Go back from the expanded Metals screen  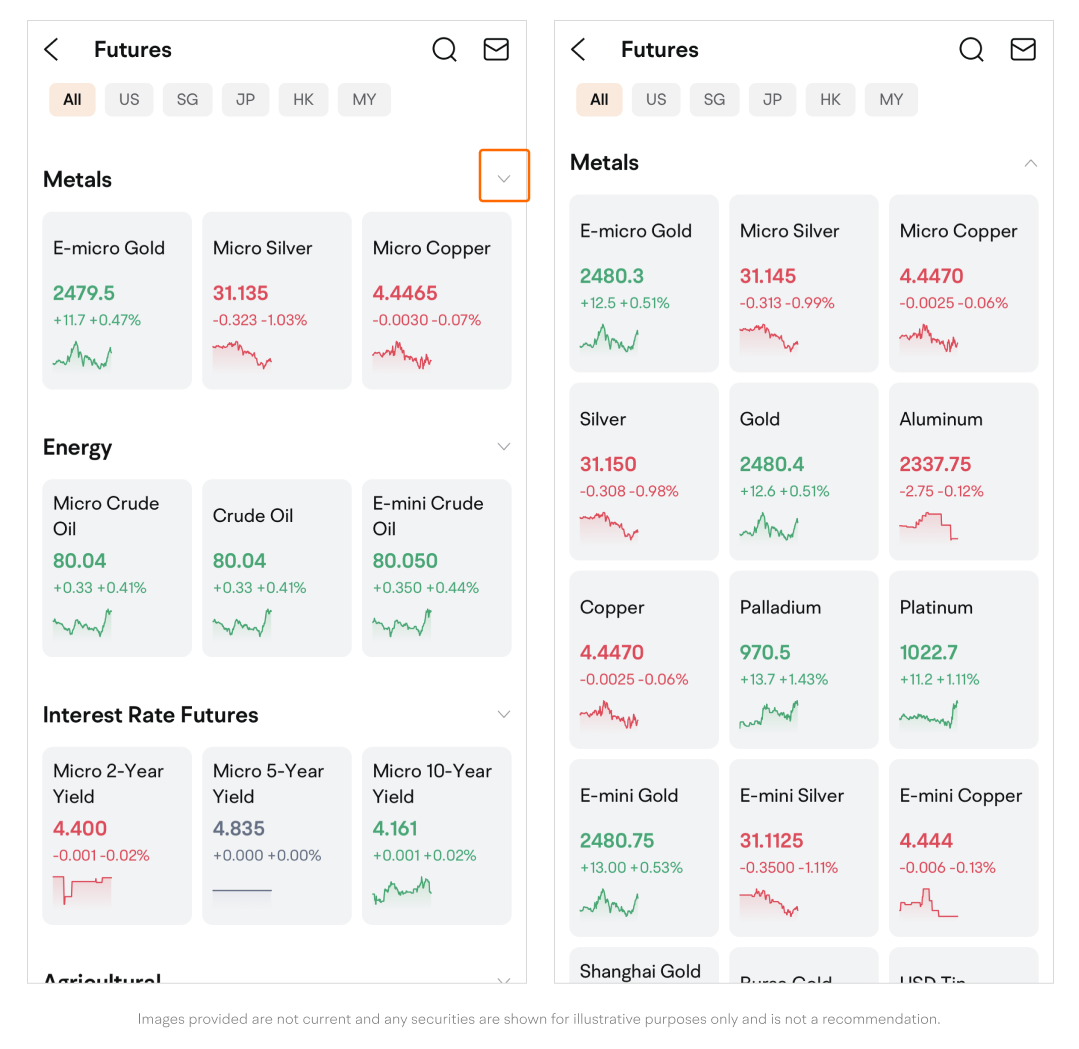click(x=578, y=50)
